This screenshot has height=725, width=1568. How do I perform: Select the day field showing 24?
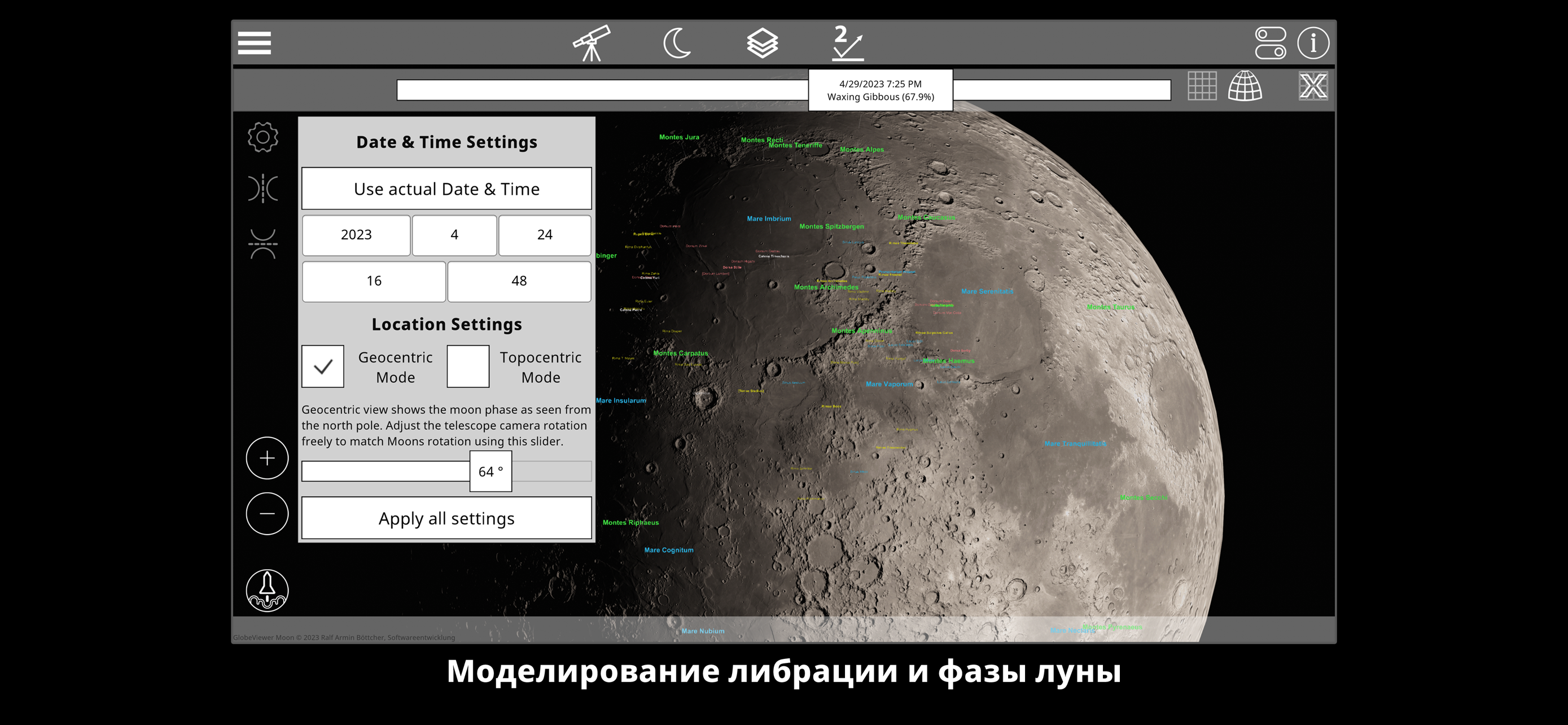pos(545,235)
